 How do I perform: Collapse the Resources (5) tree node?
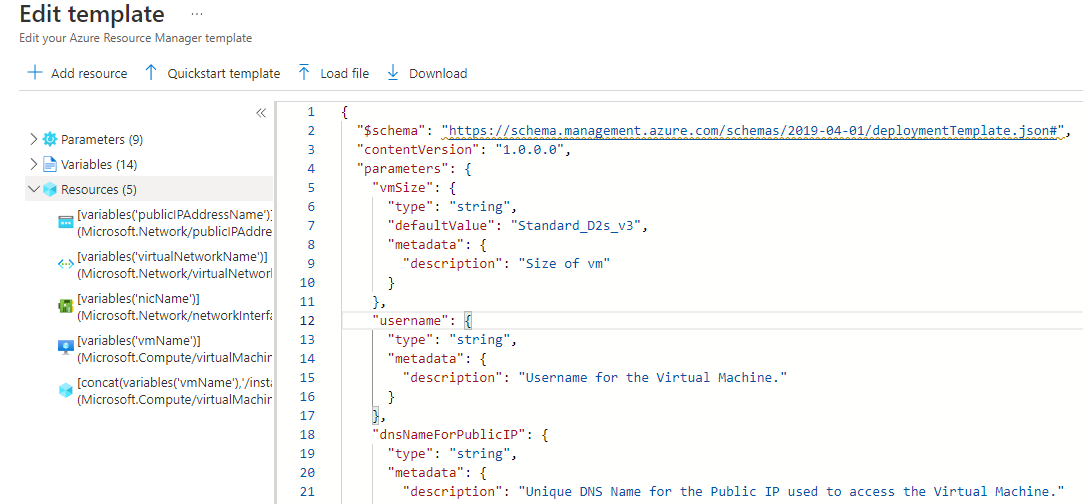pyautogui.click(x=34, y=189)
